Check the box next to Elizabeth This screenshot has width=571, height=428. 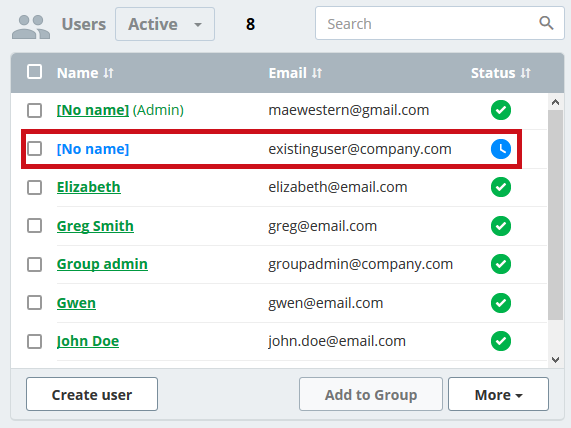pos(35,188)
